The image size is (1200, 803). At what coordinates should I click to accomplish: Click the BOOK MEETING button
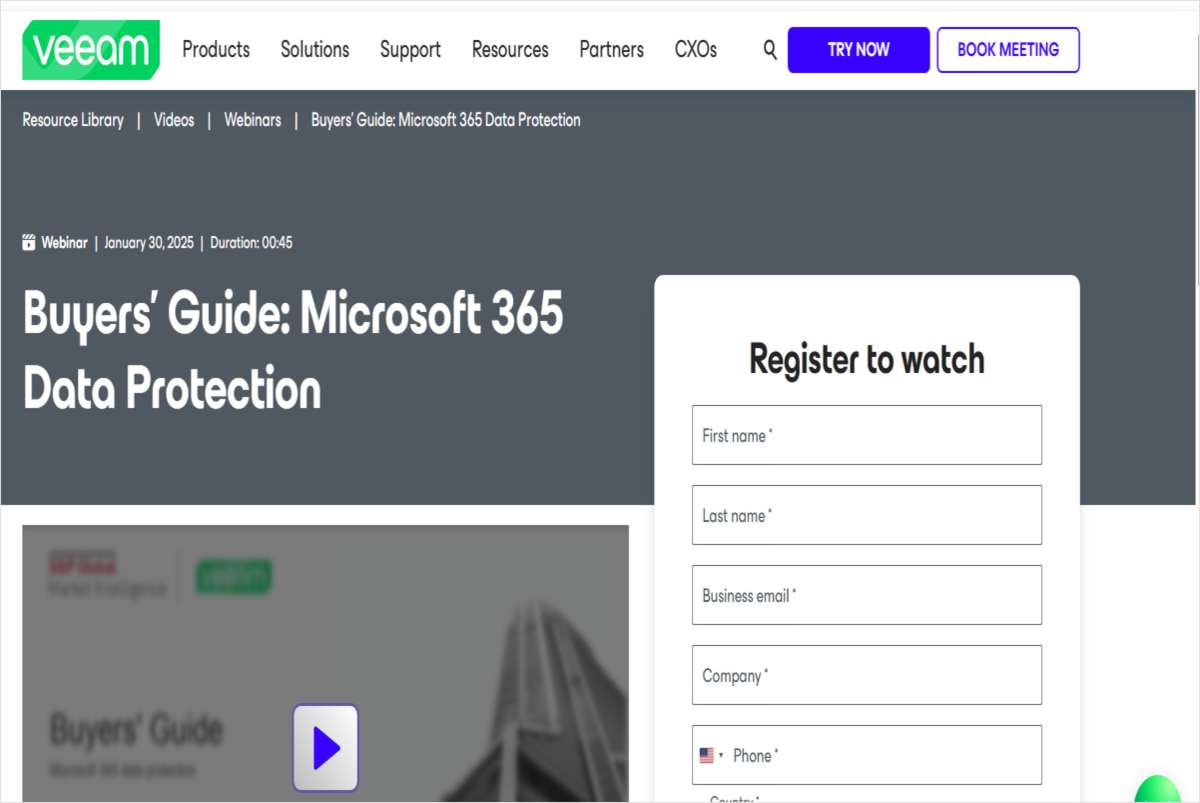1007,49
